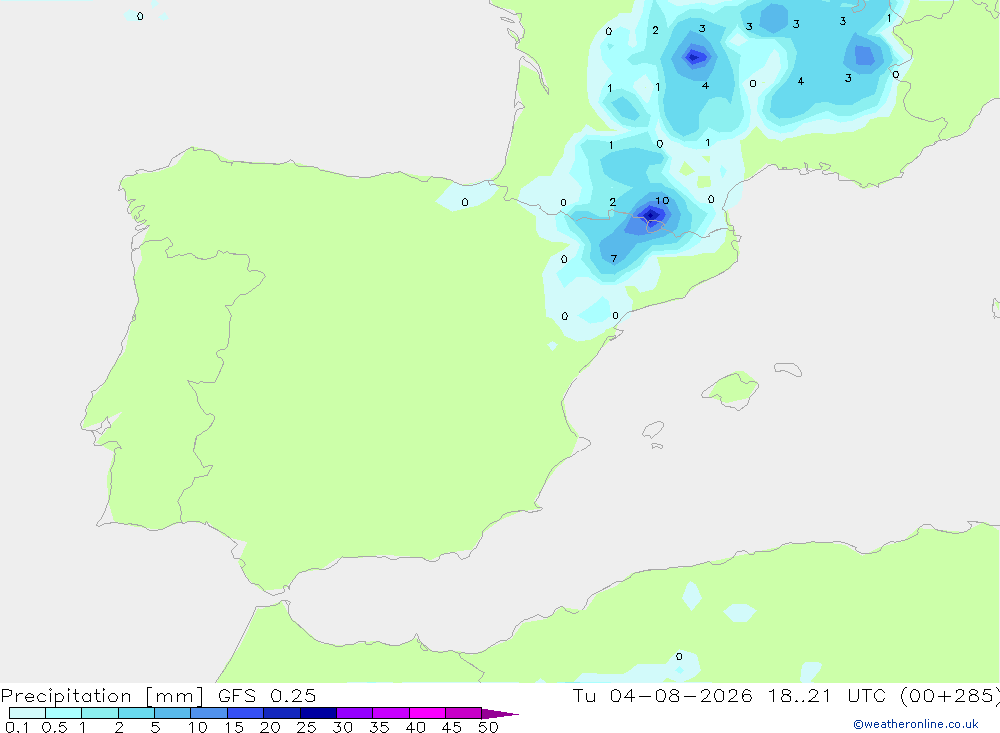
Task: Click the 'GFS 0.25' model label
Action: point(267,695)
